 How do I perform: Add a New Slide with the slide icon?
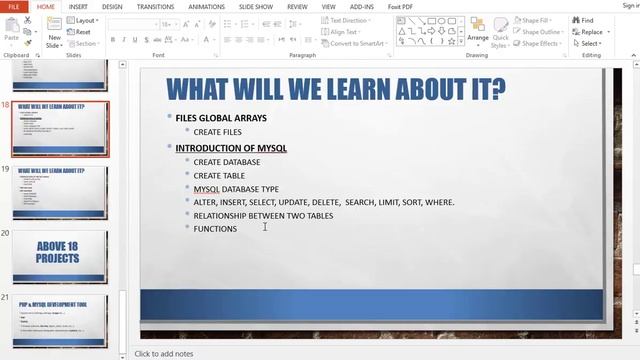(54, 24)
